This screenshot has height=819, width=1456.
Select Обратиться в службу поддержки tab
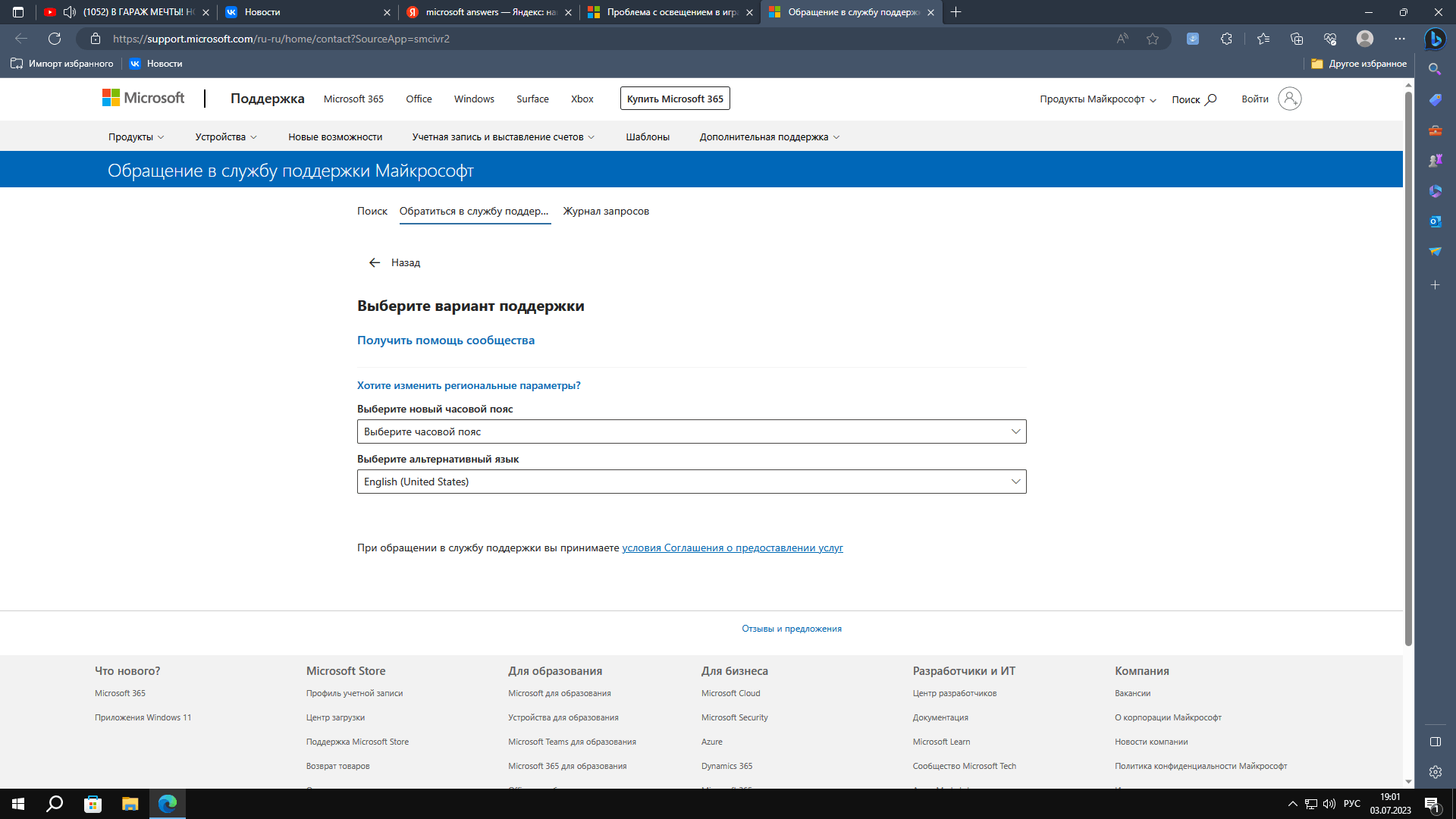(x=474, y=211)
